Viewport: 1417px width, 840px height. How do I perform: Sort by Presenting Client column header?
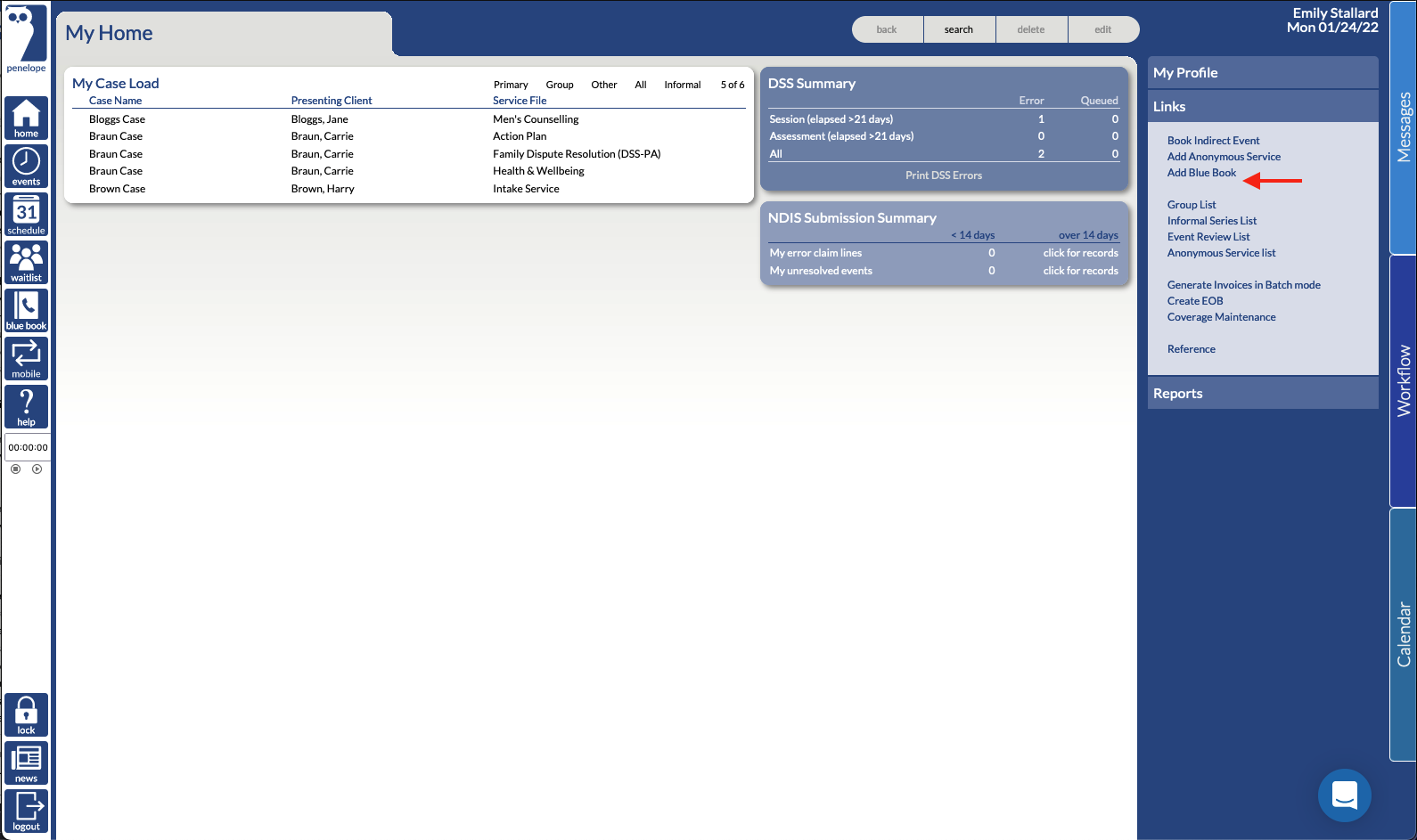[332, 101]
